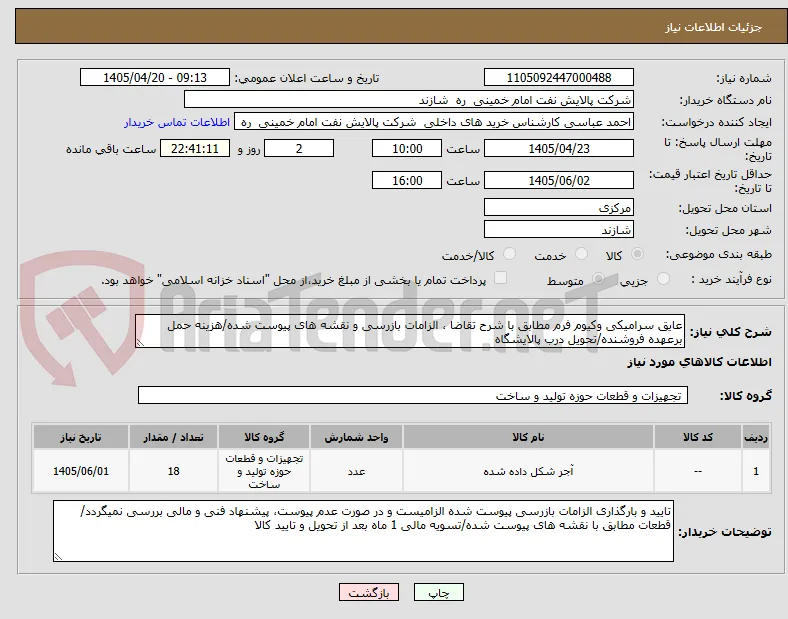Click the buyer organization name field
Viewport: 788px width, 619px height.
[x=409, y=99]
